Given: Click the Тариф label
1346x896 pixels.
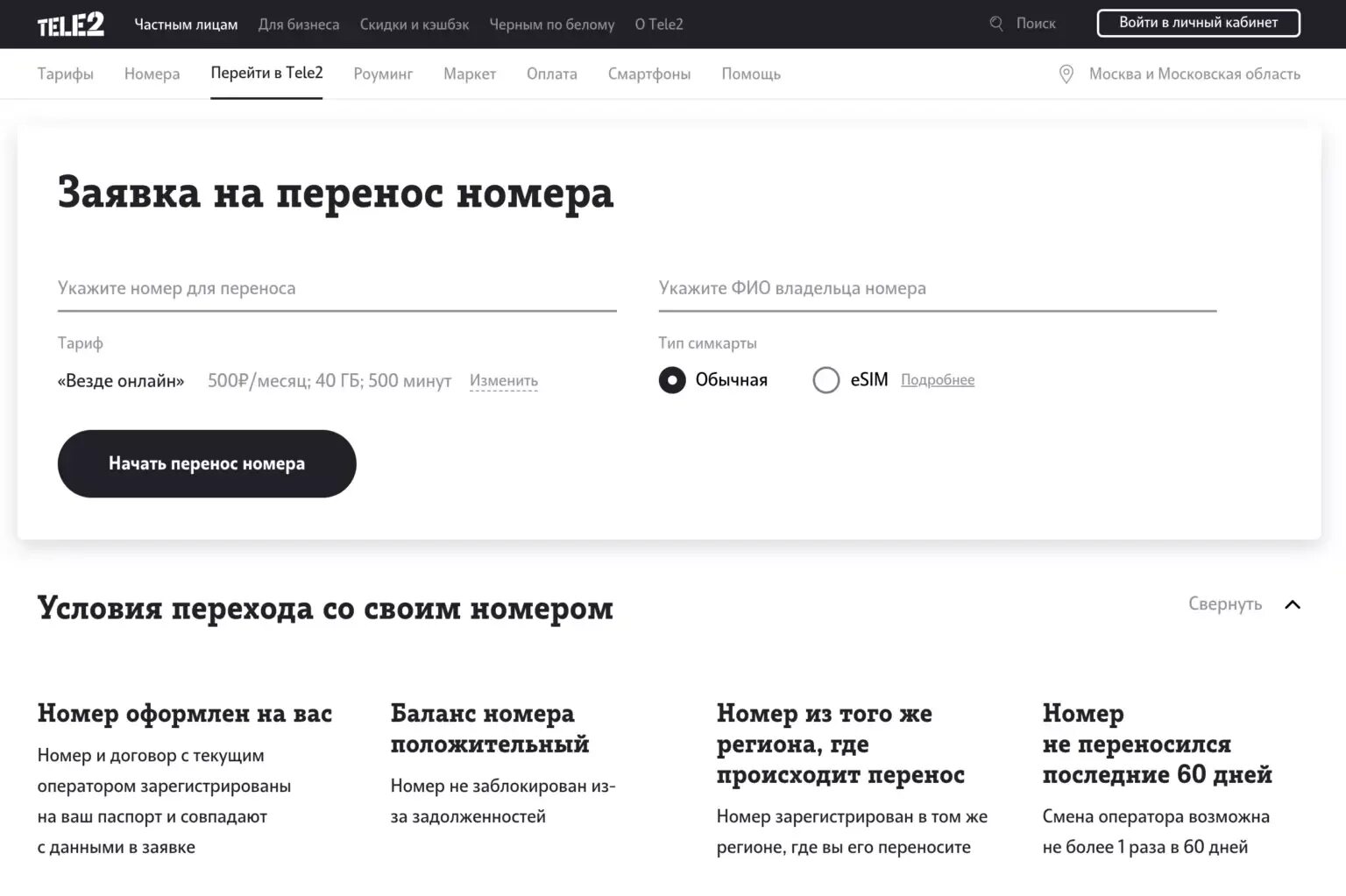Looking at the screenshot, I should [x=81, y=343].
